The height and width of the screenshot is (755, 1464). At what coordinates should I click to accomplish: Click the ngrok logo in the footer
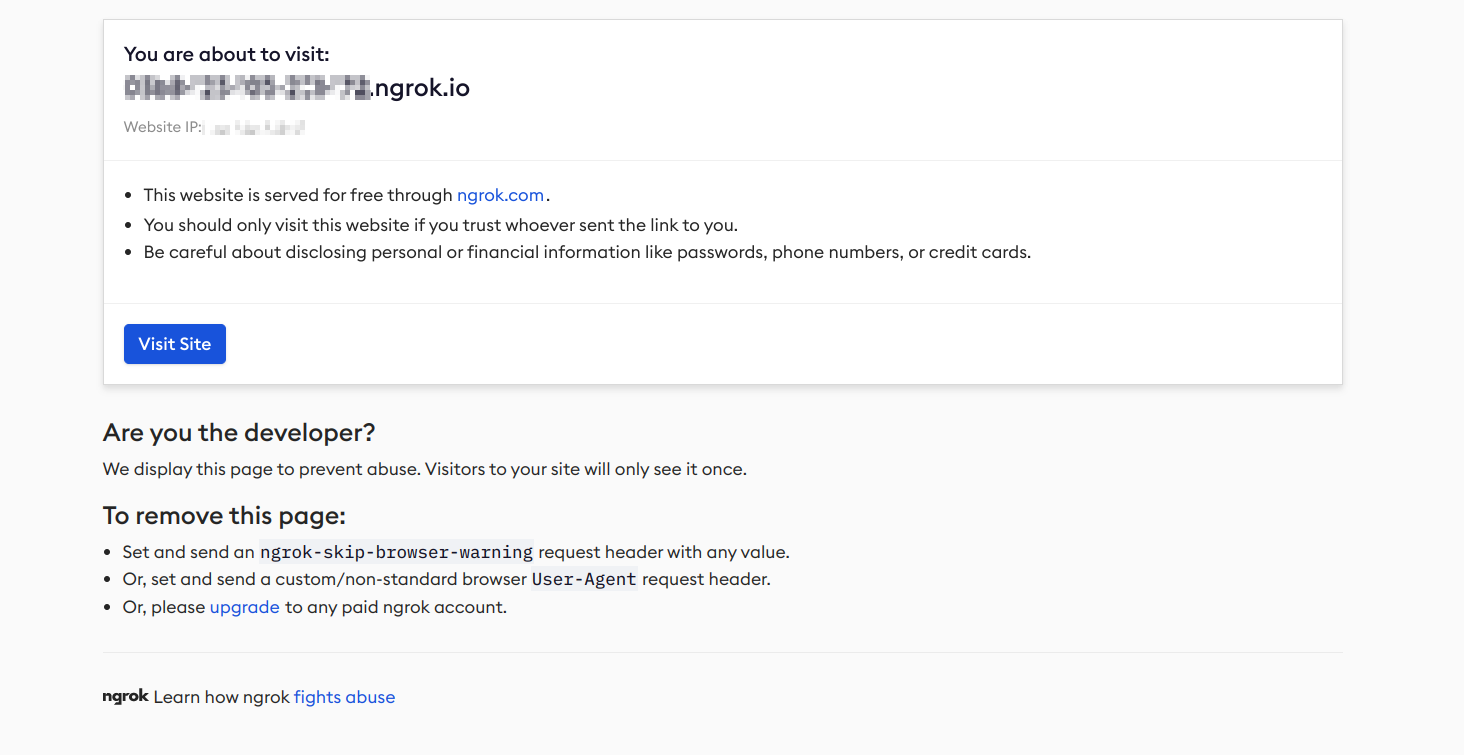124,696
